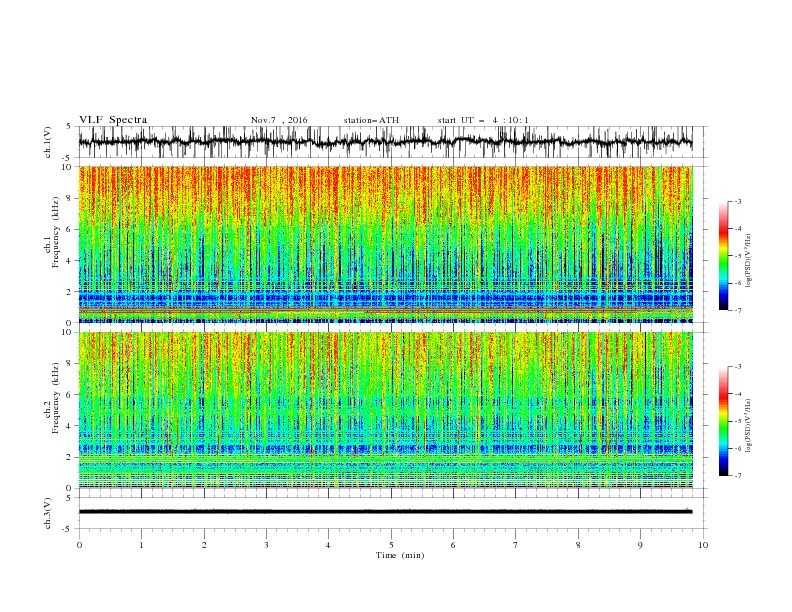
Task: Click the "-7" tick on ch.2 color bar
Action: [x=738, y=476]
